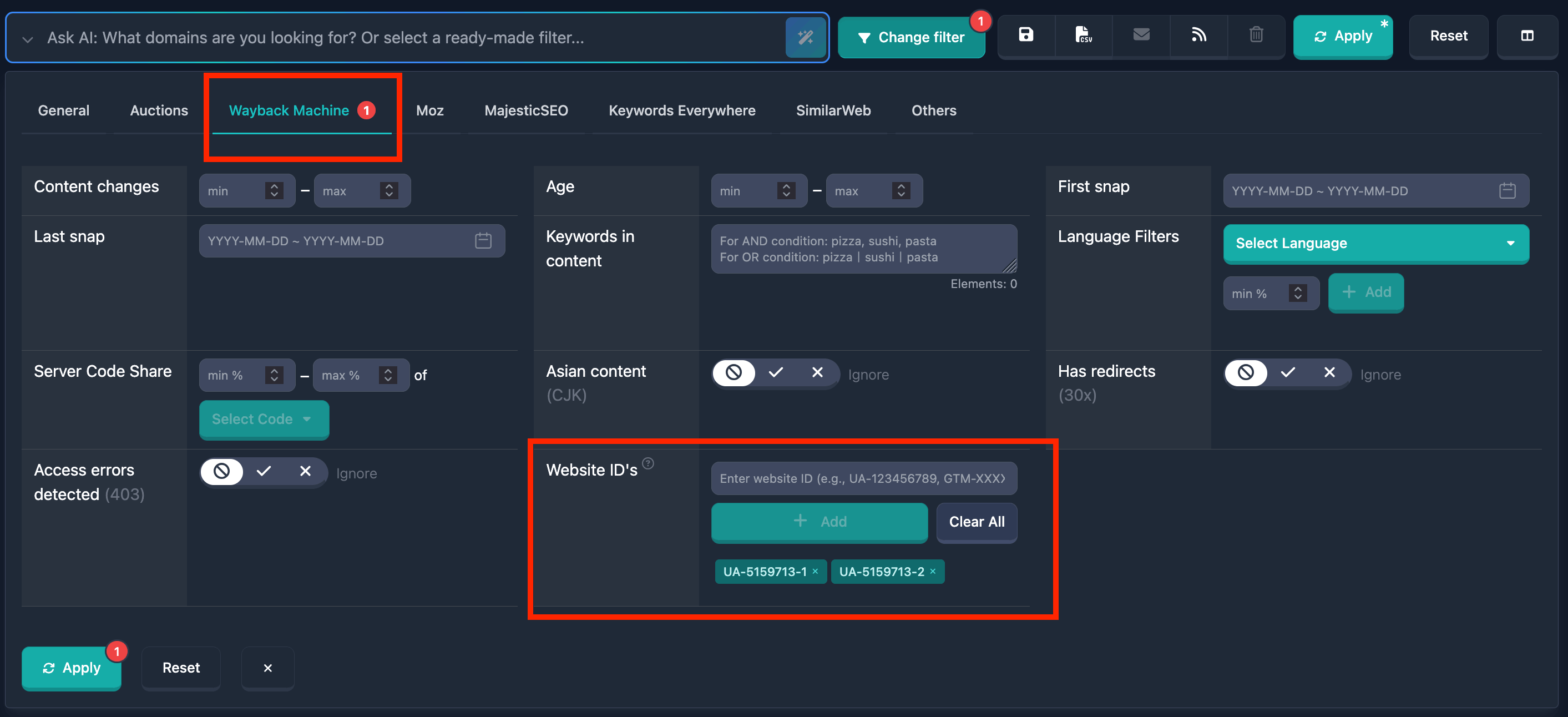The height and width of the screenshot is (717, 1568).
Task: Set Access errors detected toggle to checkmark
Action: pos(264,472)
